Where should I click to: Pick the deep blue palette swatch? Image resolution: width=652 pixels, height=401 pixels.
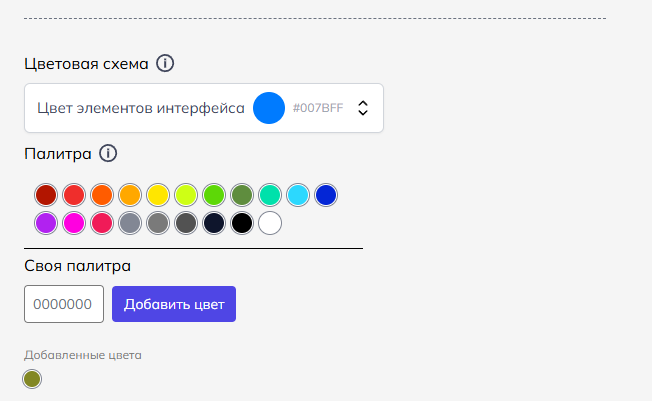326,195
